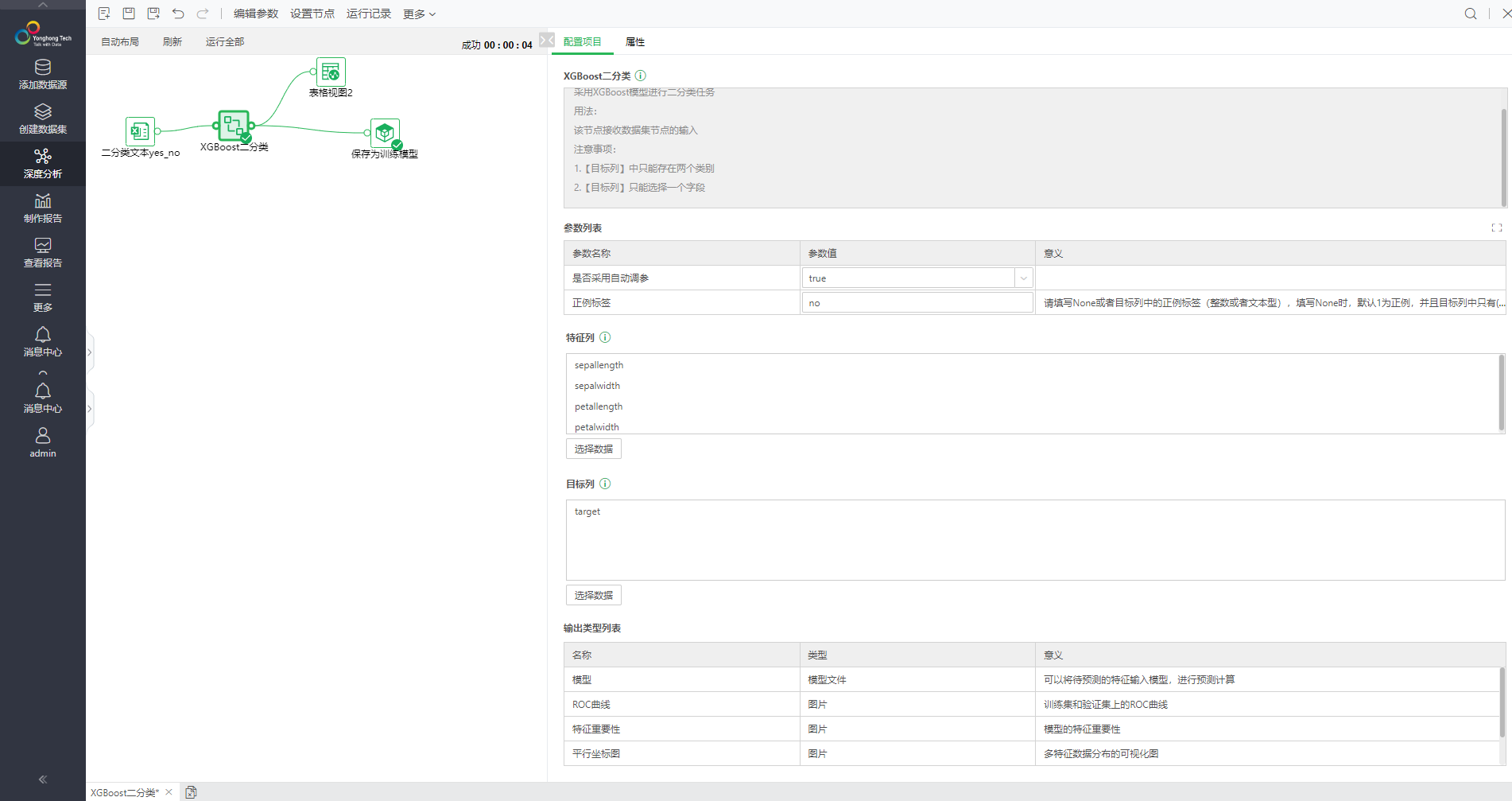Click the new experiment icon in toolbar
The height and width of the screenshot is (801, 1512).
(x=104, y=14)
